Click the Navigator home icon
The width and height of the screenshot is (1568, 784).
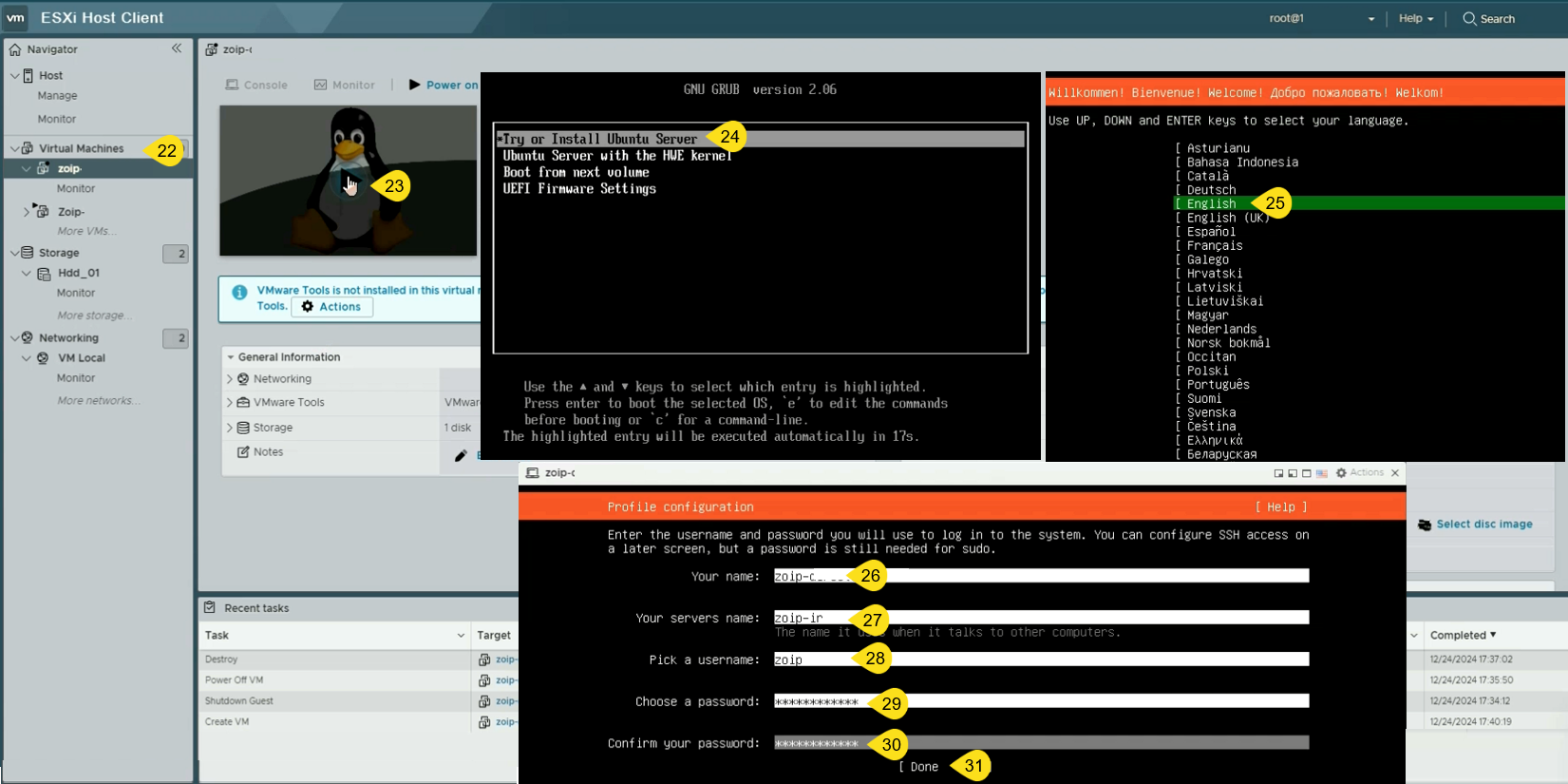tap(15, 49)
